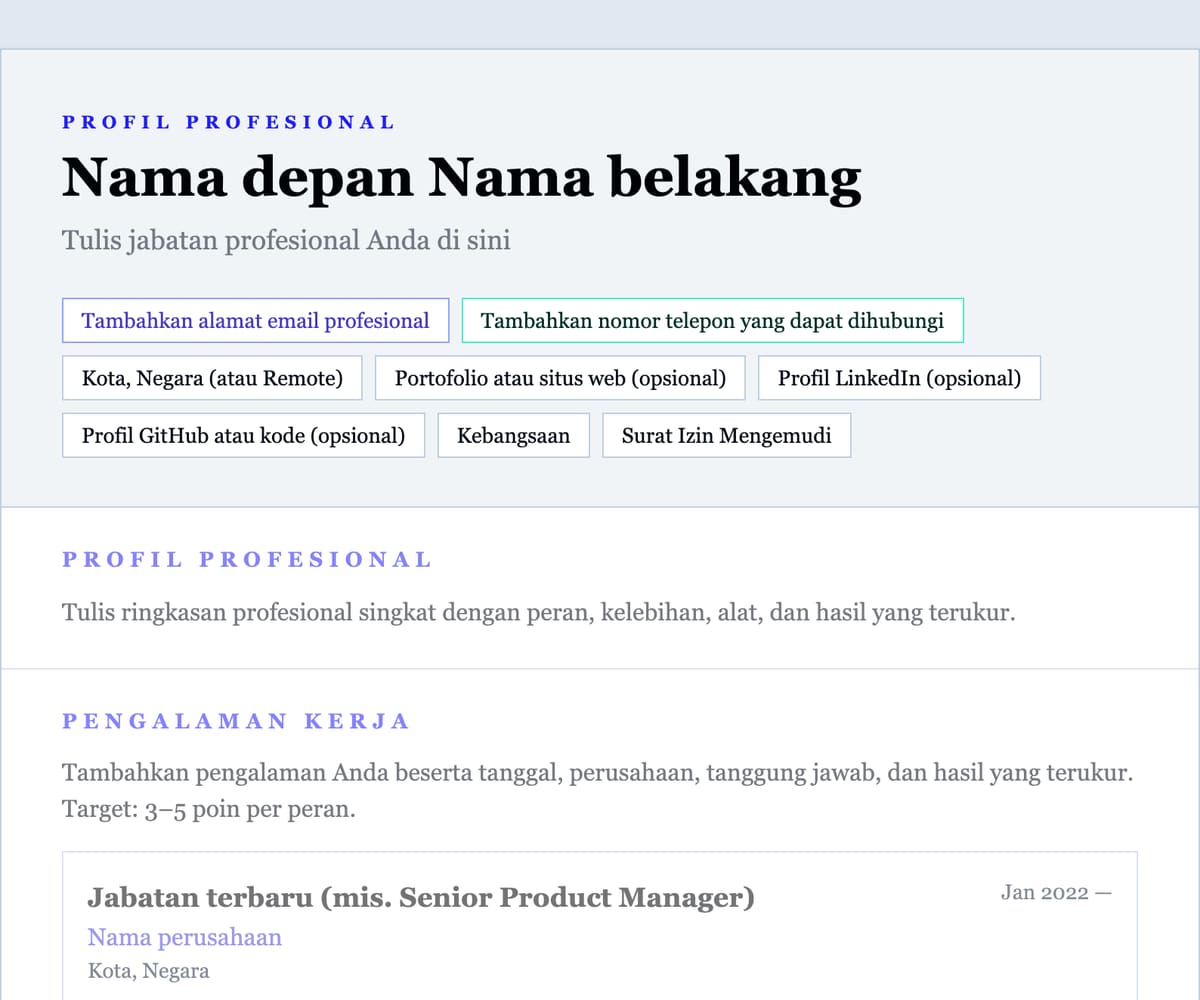Select the Kebangsaan field

click(513, 435)
